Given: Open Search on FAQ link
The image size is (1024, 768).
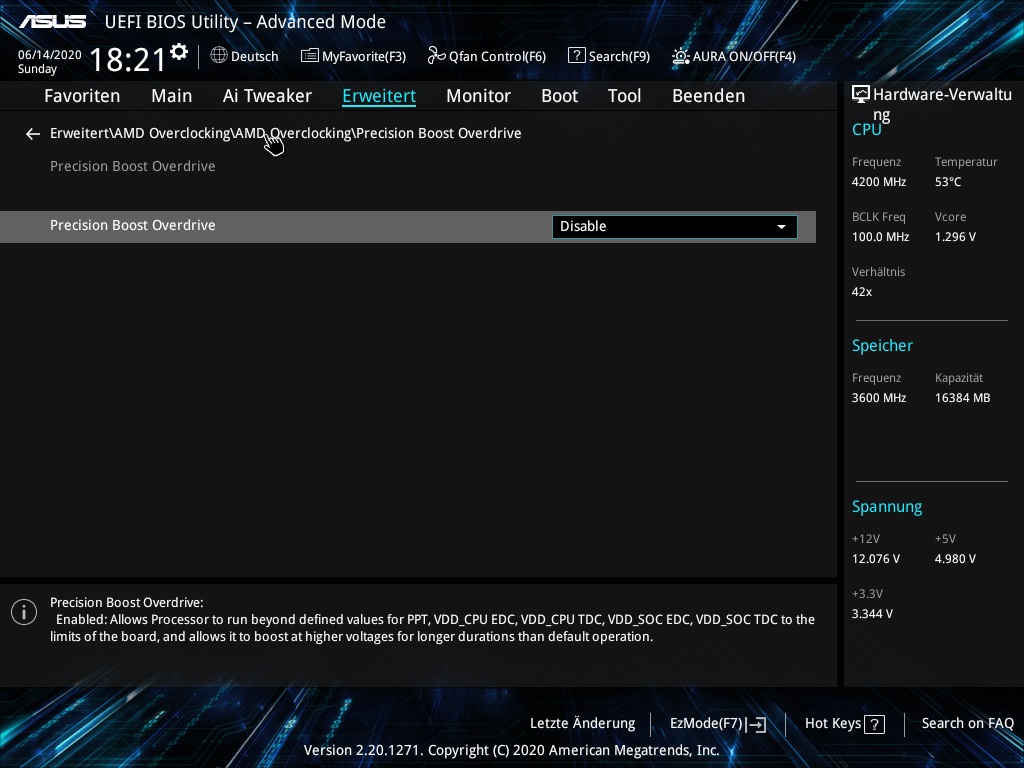Looking at the screenshot, I should coord(968,724).
